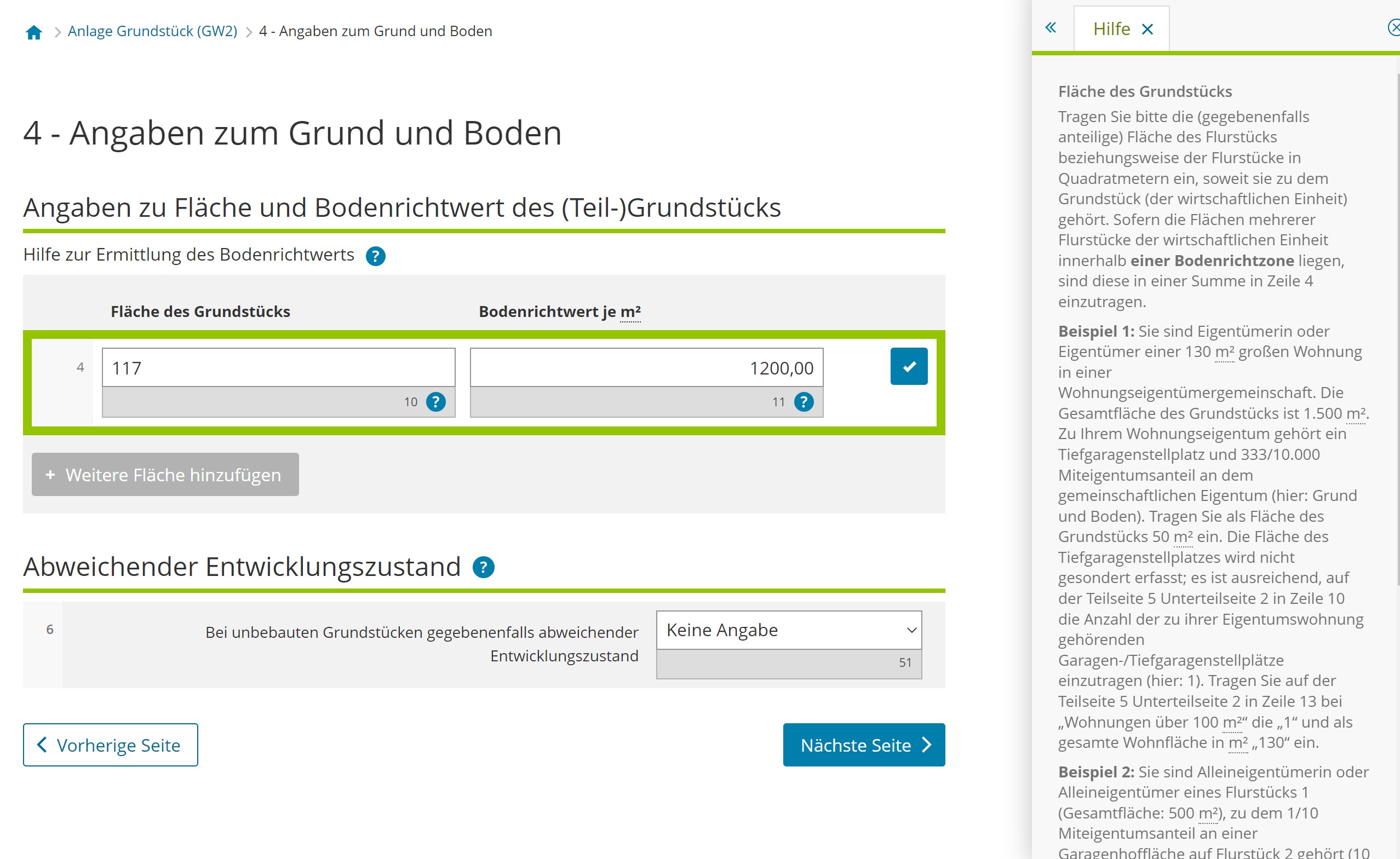Open breadcrumb entry Anlage Grundstück (GW2)
This screenshot has height=859, width=1400.
click(153, 31)
